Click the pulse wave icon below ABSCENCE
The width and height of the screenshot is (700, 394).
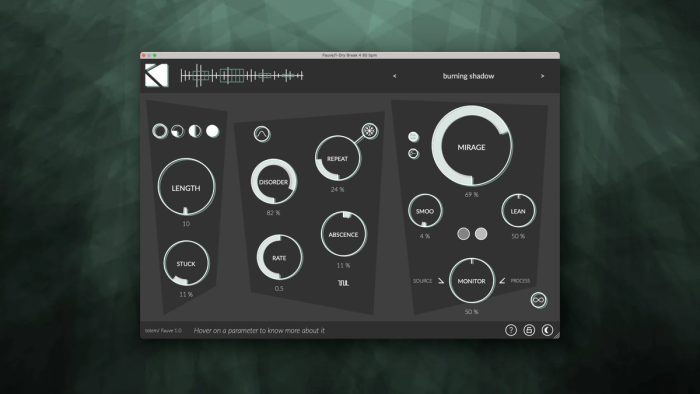(343, 283)
